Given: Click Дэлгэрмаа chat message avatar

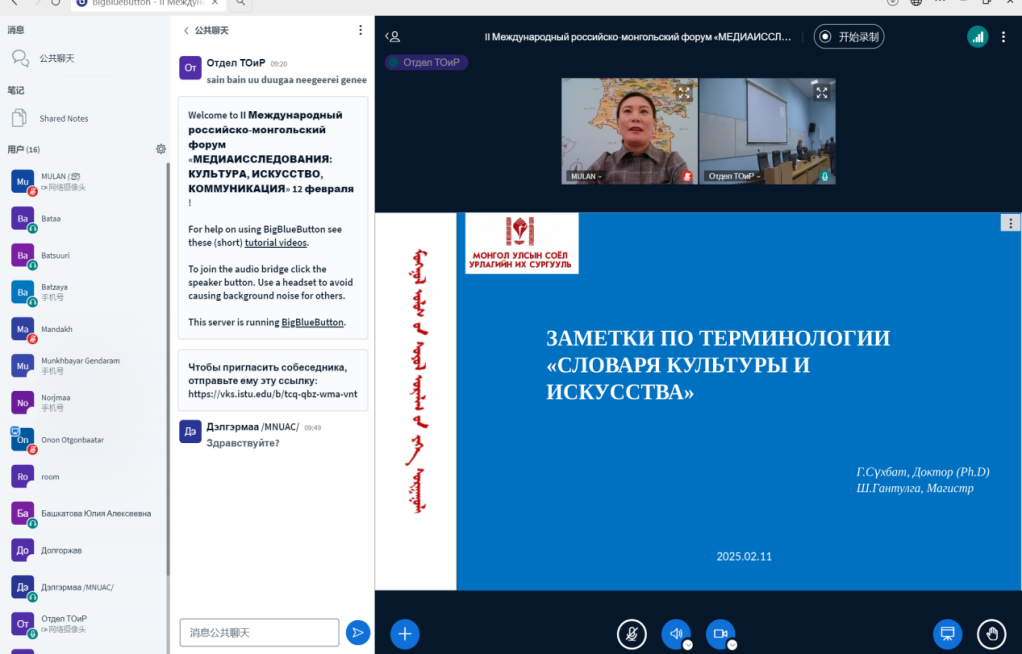Looking at the screenshot, I should [190, 432].
